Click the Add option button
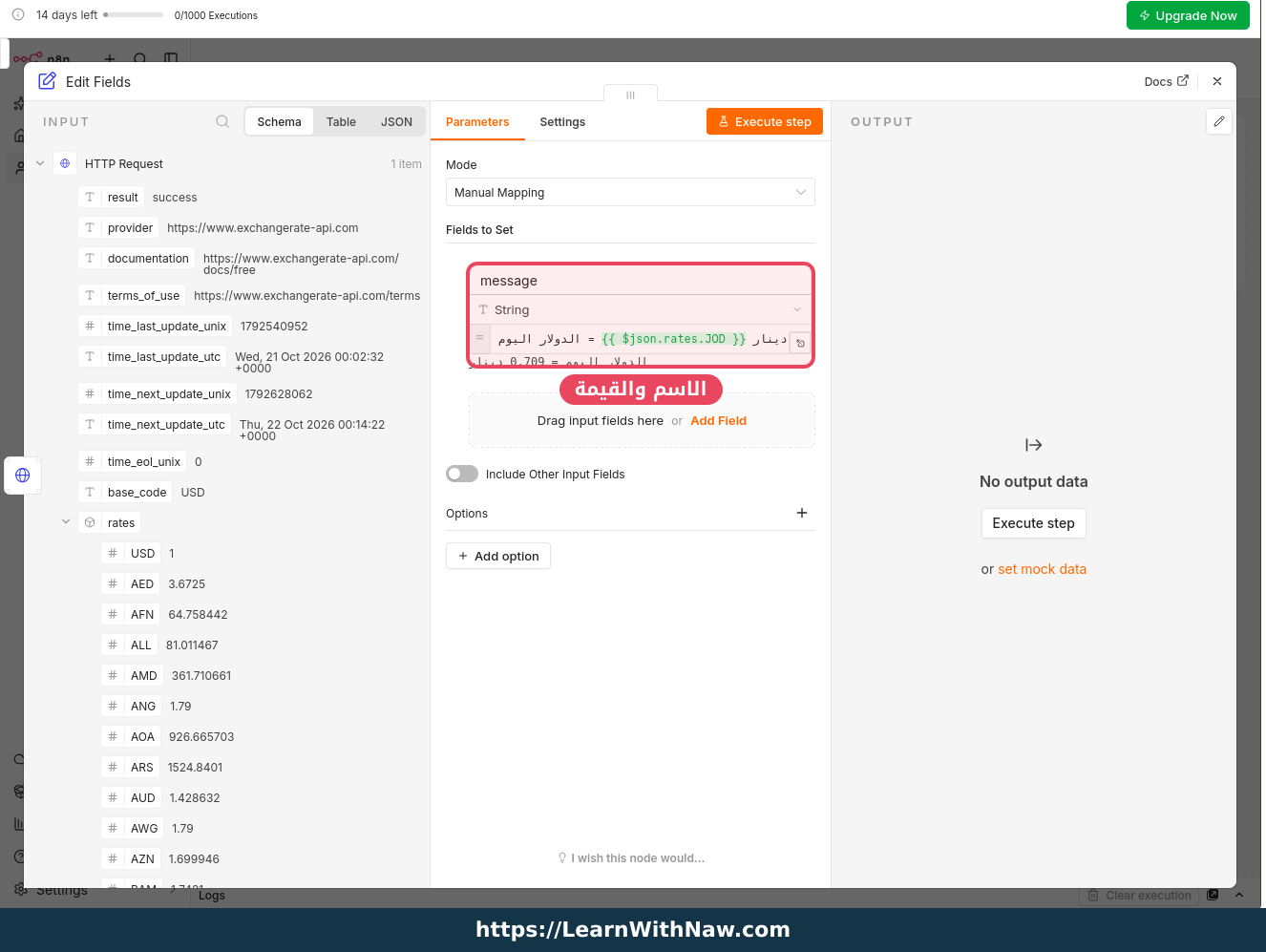1266x952 pixels. 498,556
